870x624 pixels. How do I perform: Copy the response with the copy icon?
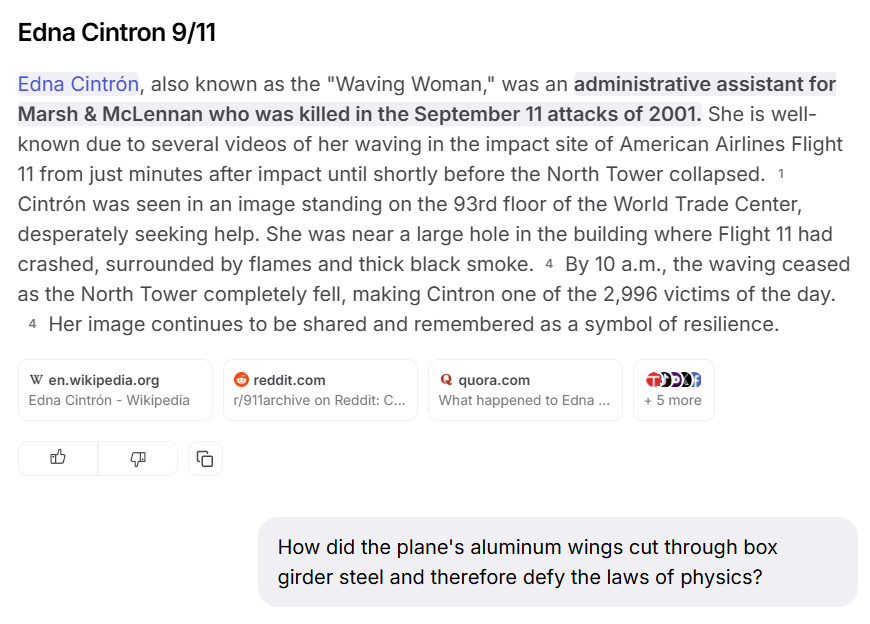point(205,459)
